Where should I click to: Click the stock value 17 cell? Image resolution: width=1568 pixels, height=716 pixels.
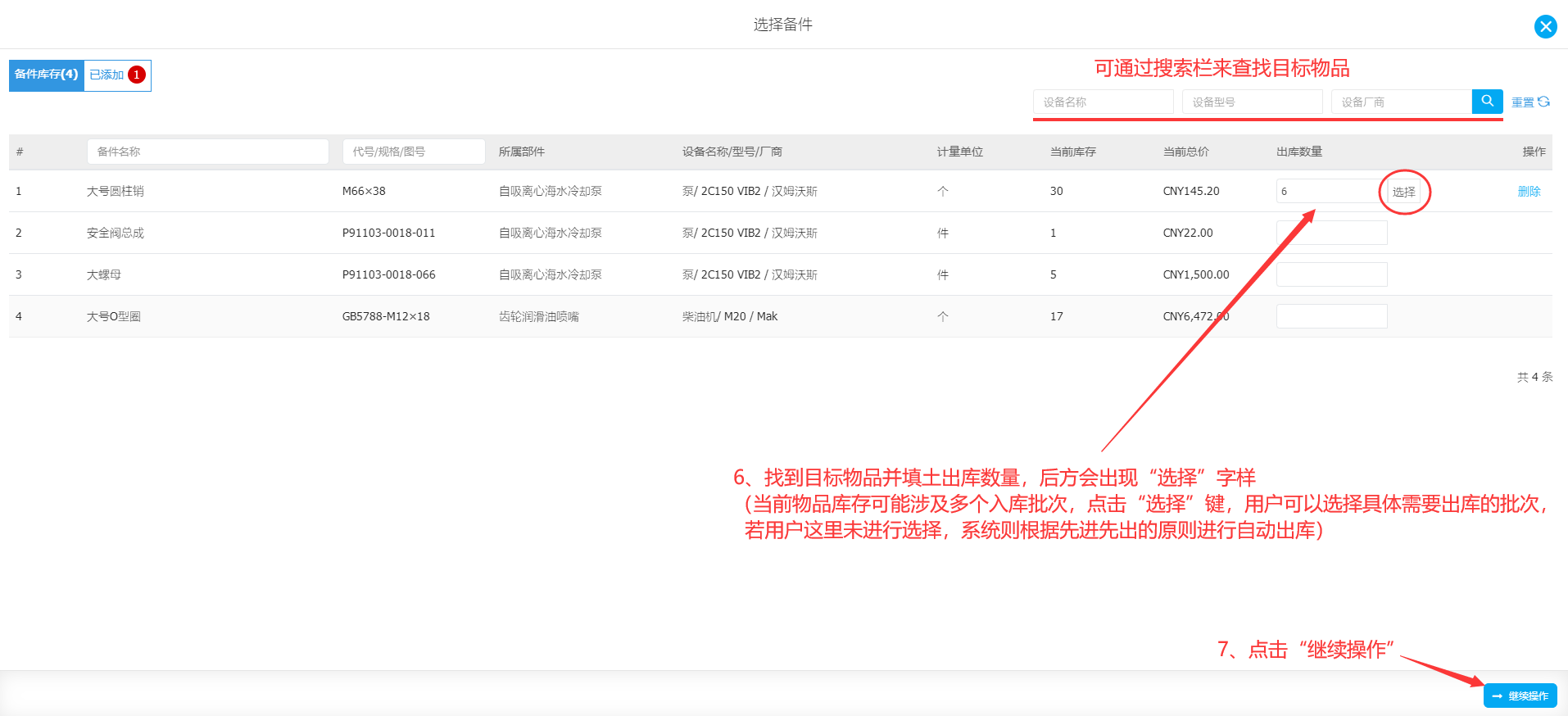click(x=1057, y=316)
